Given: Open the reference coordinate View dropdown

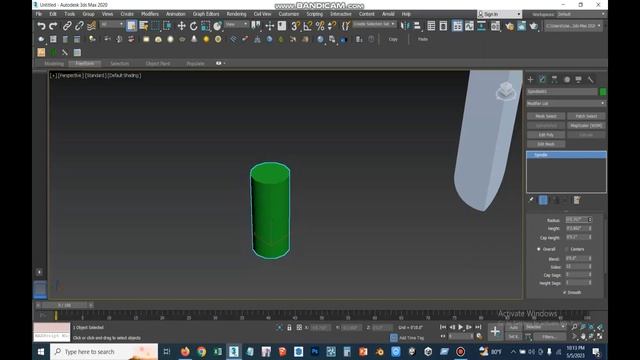Looking at the screenshot, I should [236, 24].
